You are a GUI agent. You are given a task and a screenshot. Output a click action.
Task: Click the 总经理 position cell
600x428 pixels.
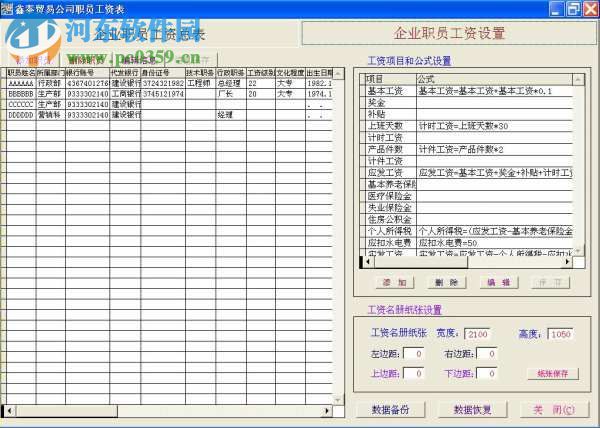[x=231, y=83]
